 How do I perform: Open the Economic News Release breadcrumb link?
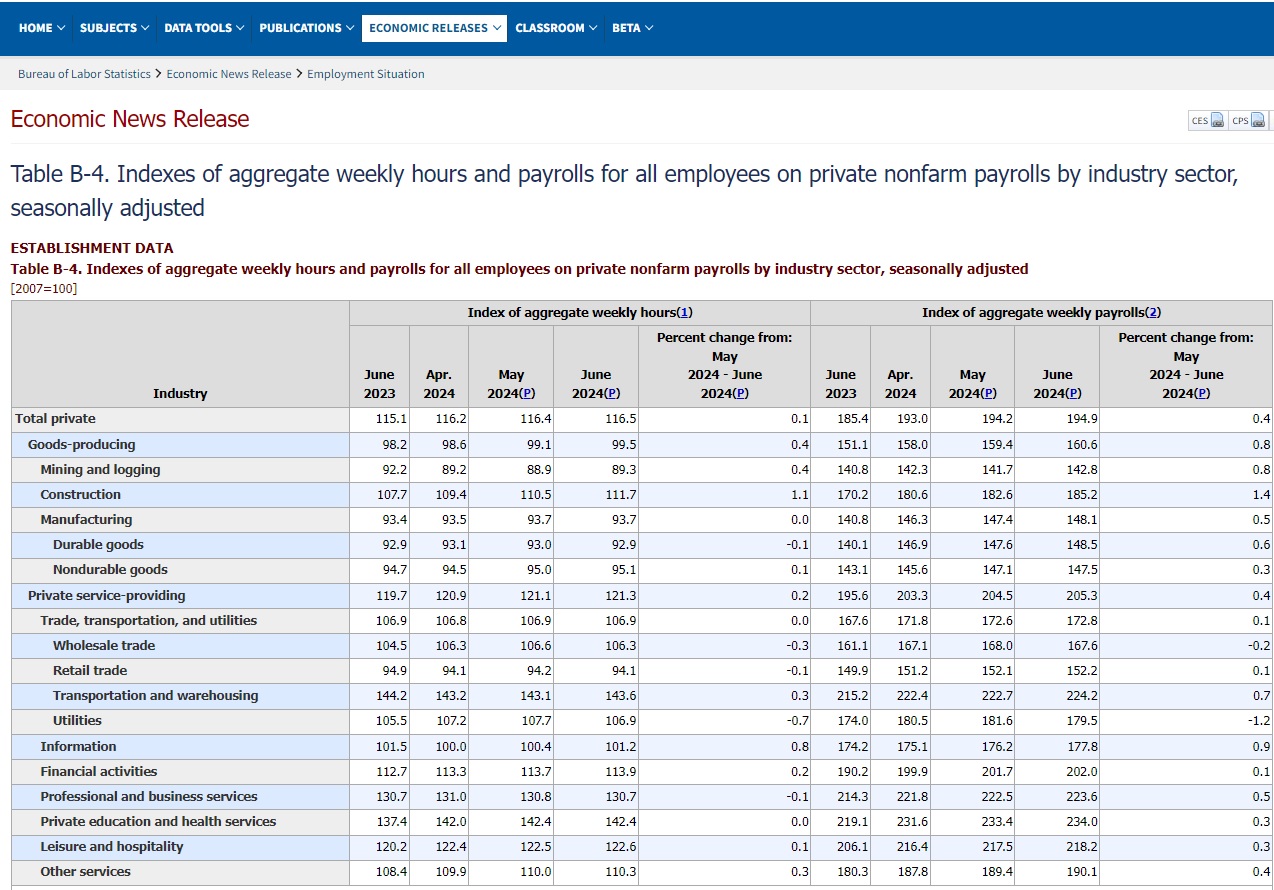229,74
